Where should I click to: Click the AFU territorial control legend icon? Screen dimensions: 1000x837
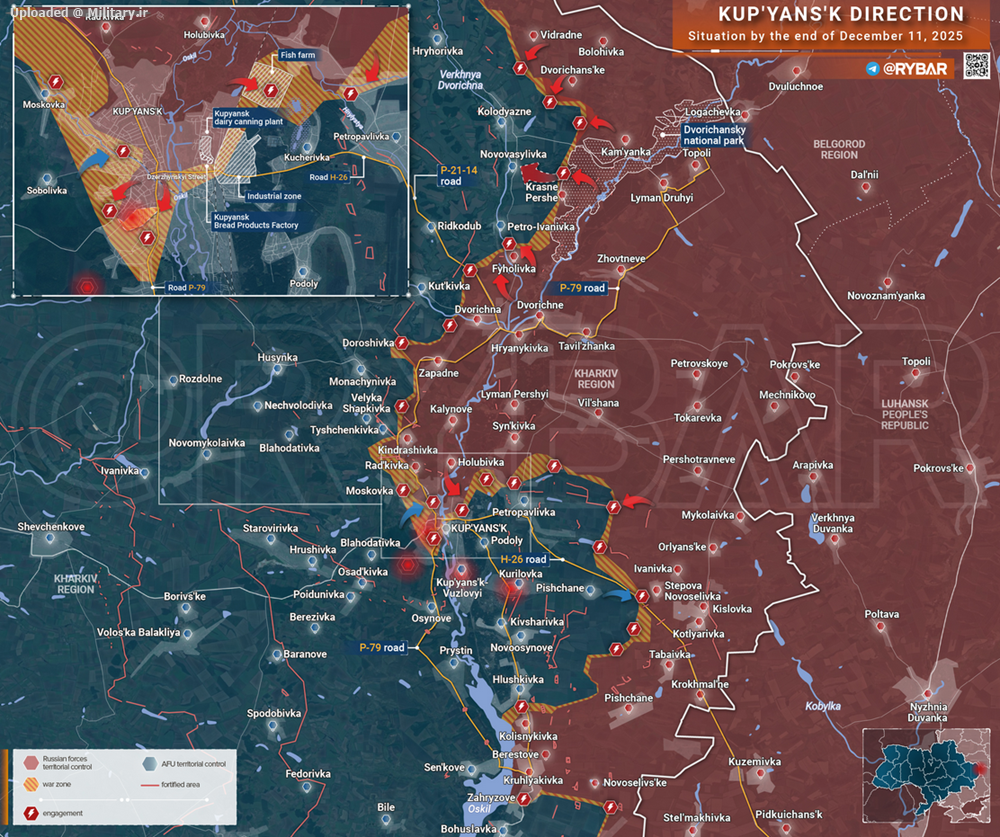pyautogui.click(x=148, y=764)
